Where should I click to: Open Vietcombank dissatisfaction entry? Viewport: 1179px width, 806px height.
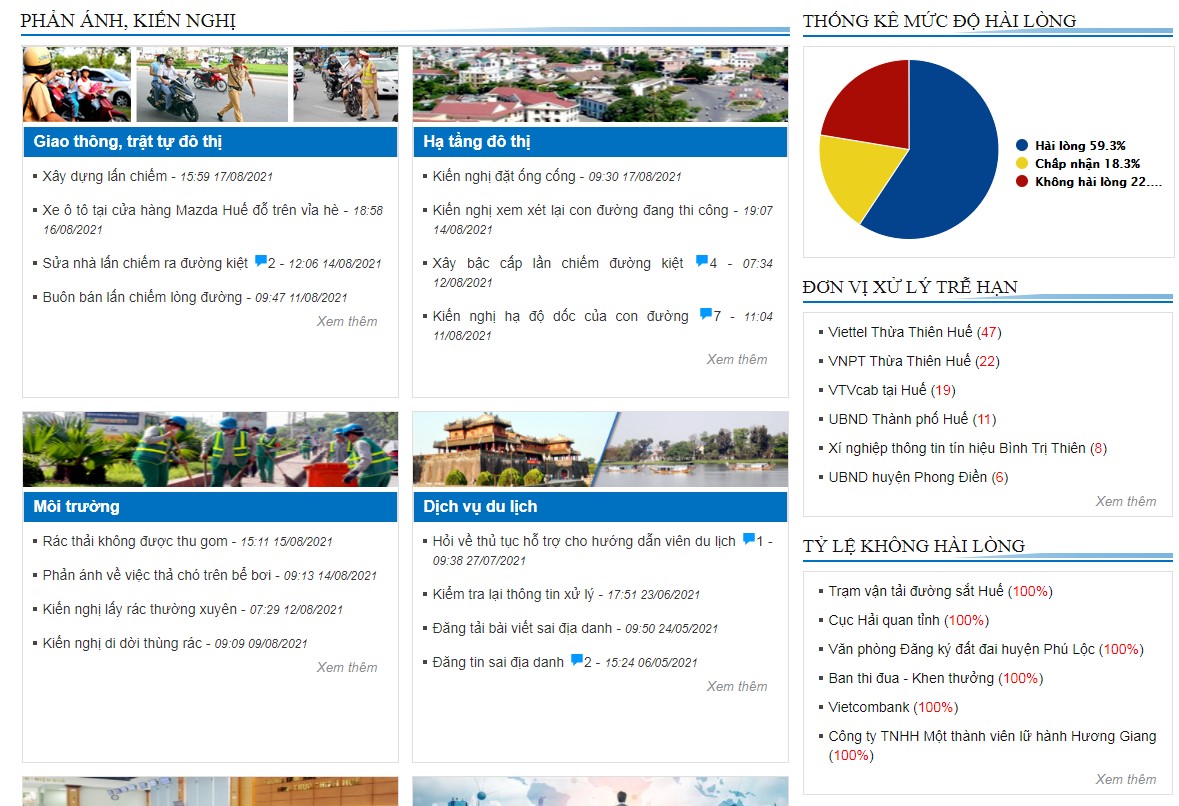click(869, 707)
